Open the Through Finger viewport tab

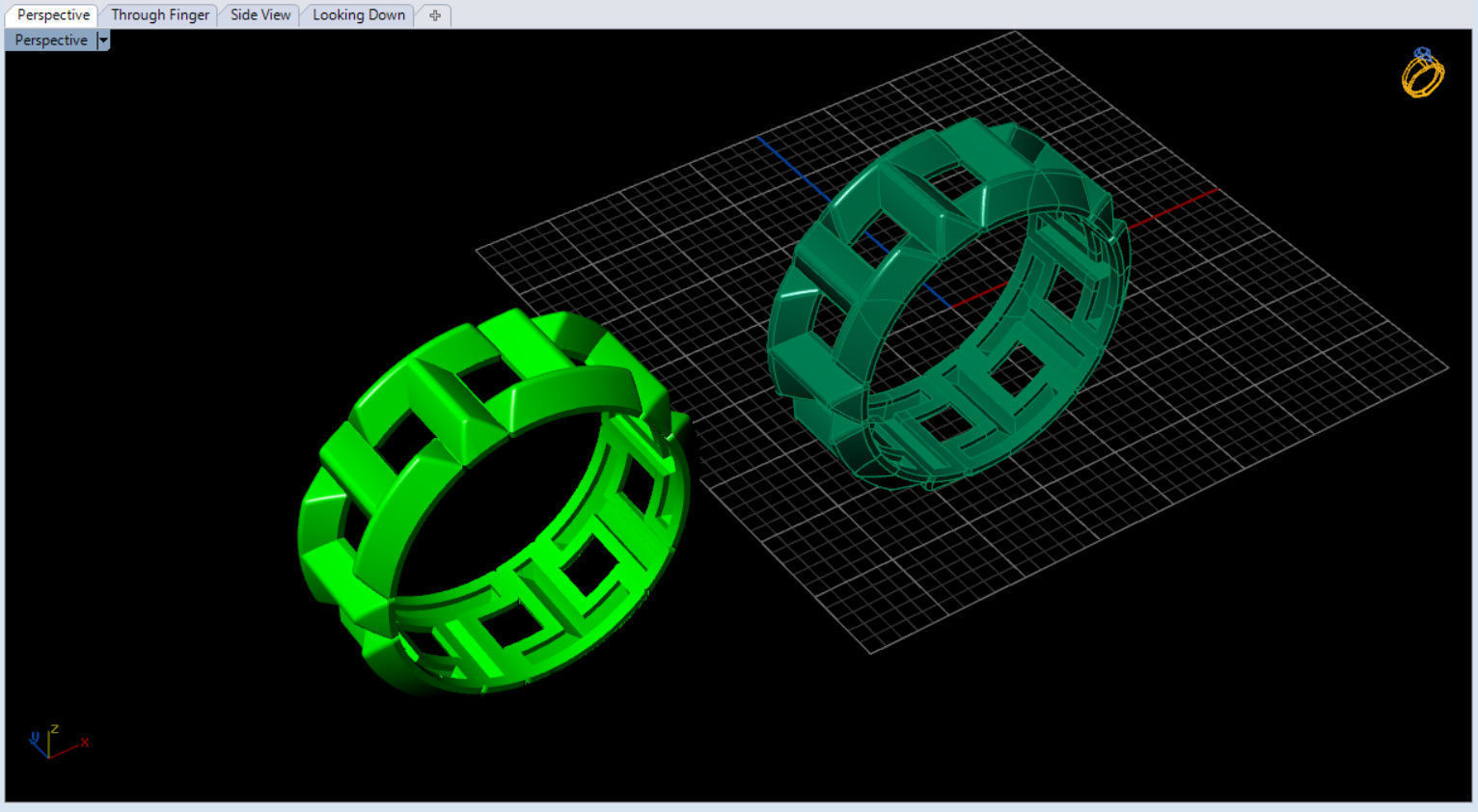click(x=160, y=15)
